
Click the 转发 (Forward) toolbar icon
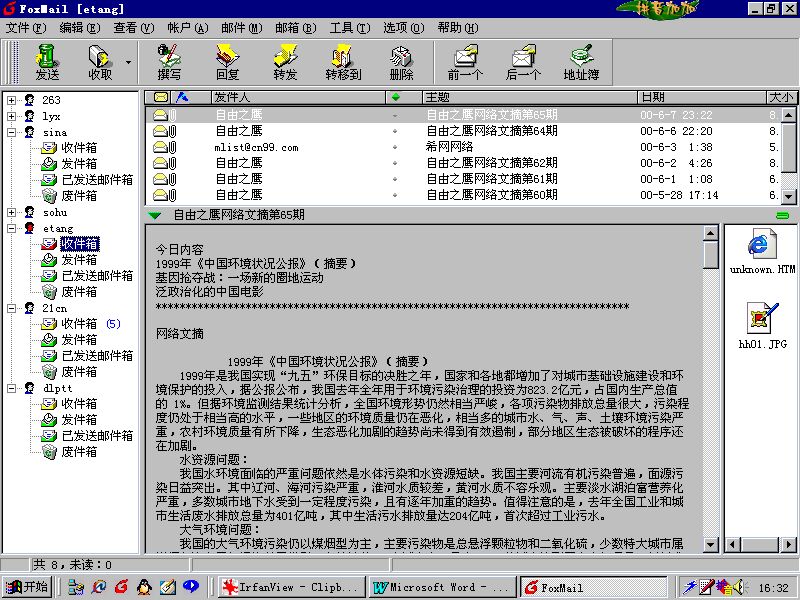click(x=285, y=61)
